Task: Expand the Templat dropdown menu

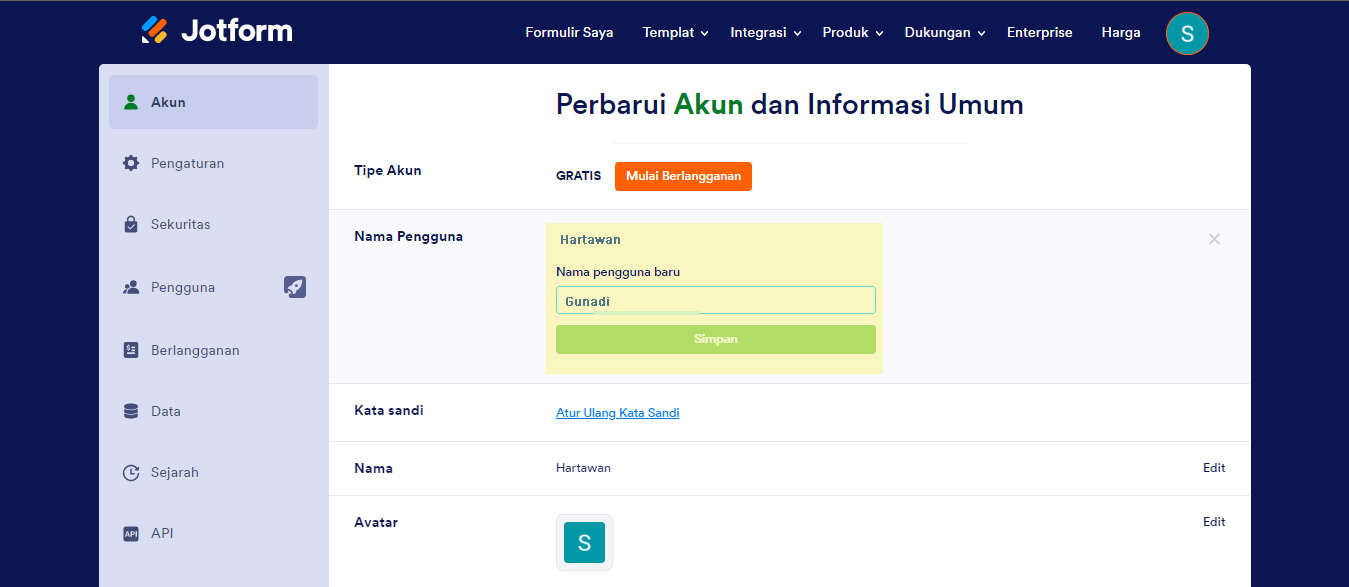Action: tap(676, 32)
